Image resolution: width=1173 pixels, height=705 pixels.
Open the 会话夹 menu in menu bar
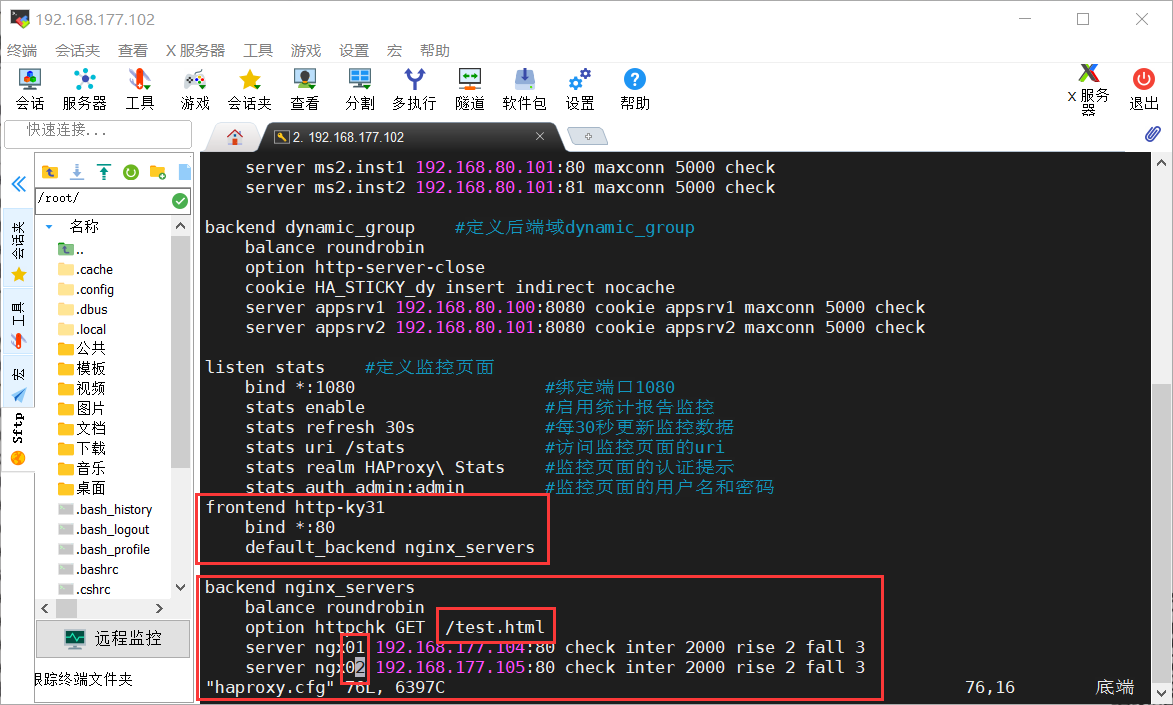point(77,50)
